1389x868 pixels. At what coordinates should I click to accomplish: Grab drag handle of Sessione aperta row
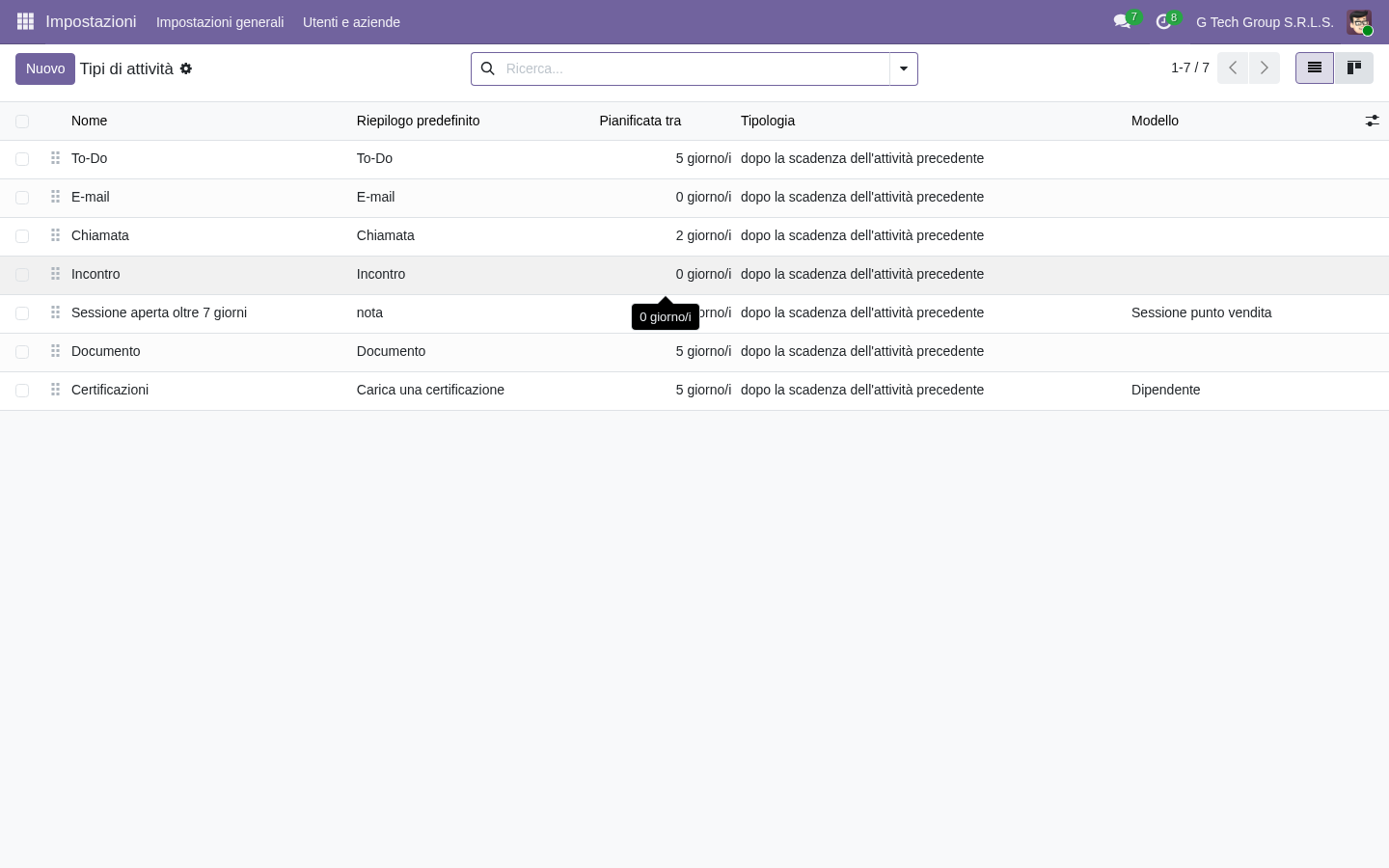(x=55, y=312)
